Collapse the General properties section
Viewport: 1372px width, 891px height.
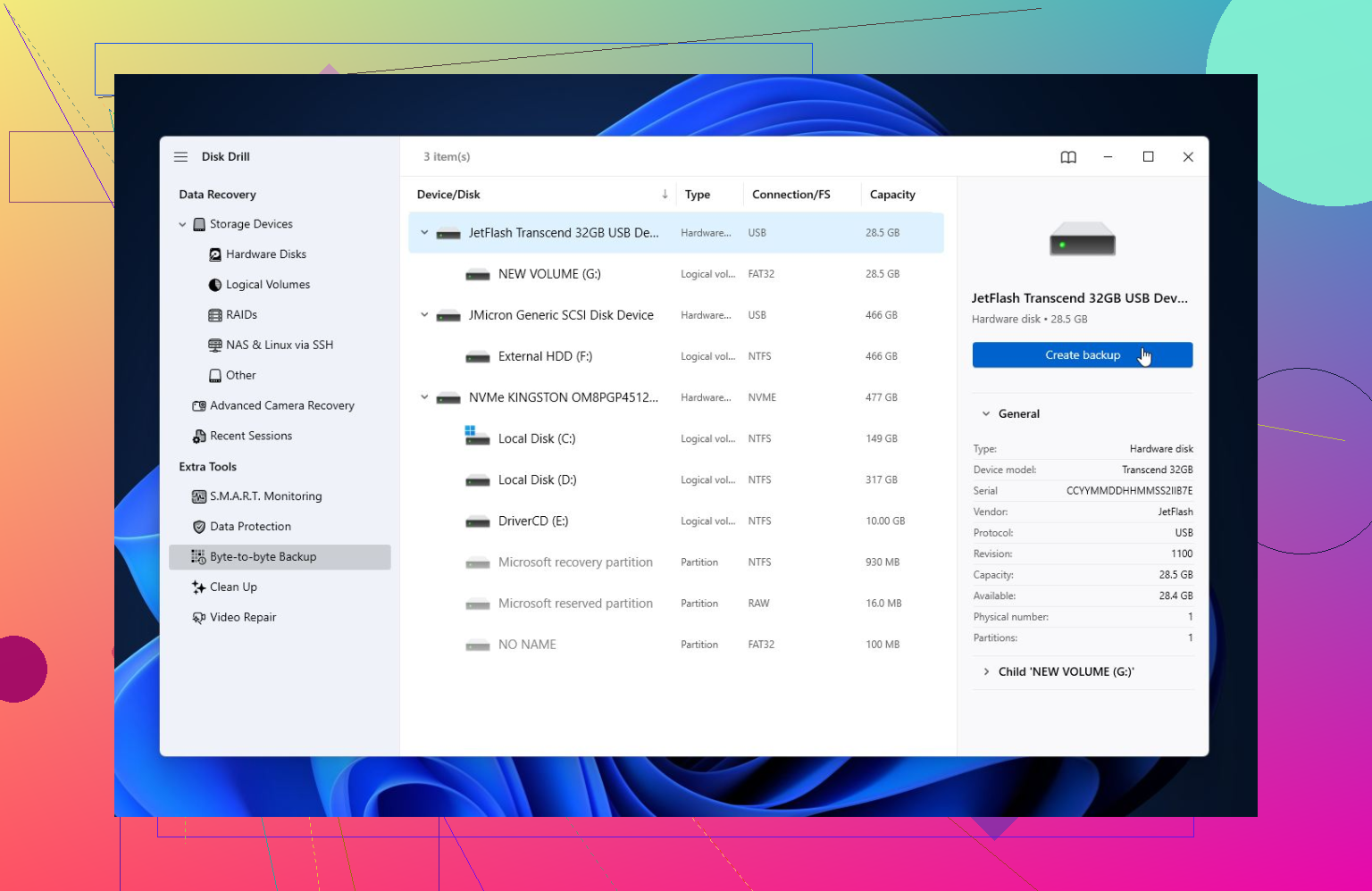[986, 414]
